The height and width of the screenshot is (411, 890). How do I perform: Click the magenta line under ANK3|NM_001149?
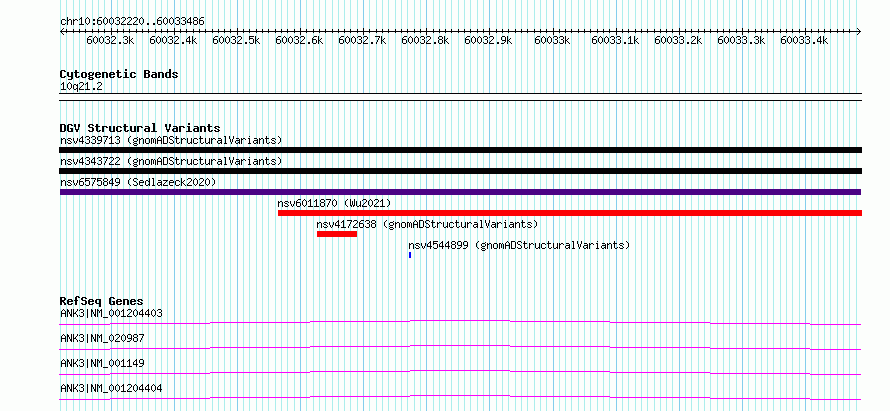(460, 372)
